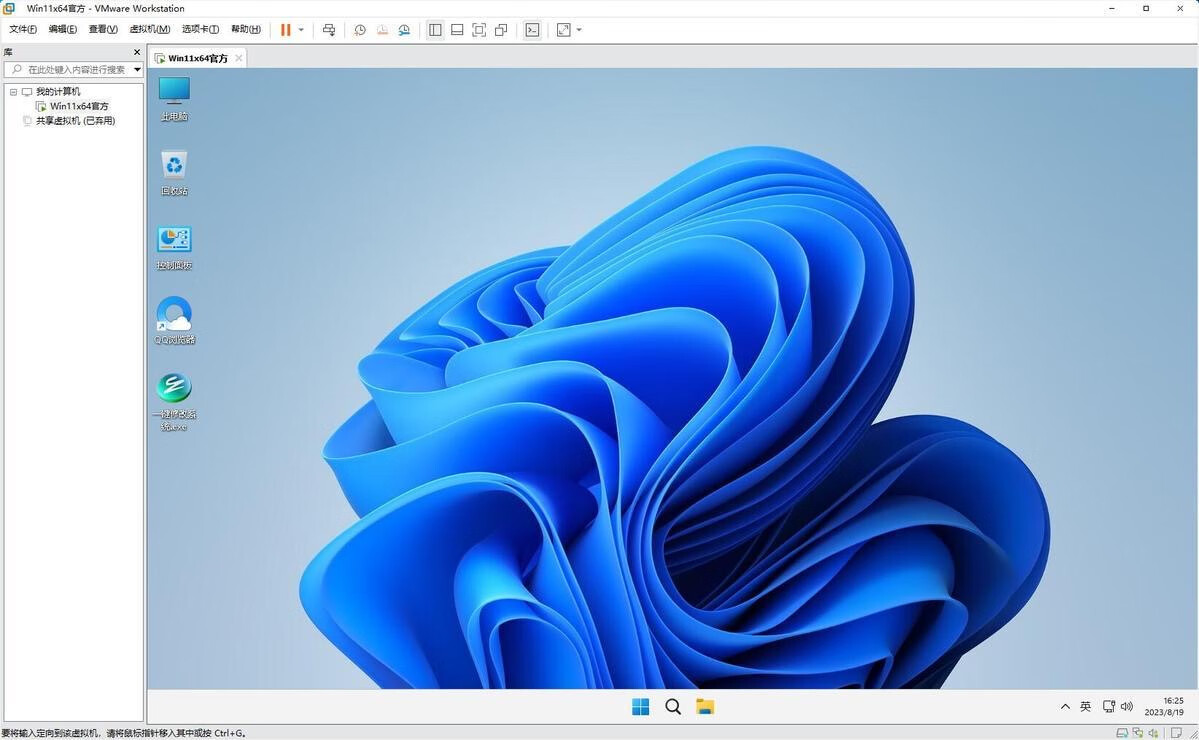Collapse the 我的计算机 tree node
The height and width of the screenshot is (740, 1199).
click(x=14, y=92)
